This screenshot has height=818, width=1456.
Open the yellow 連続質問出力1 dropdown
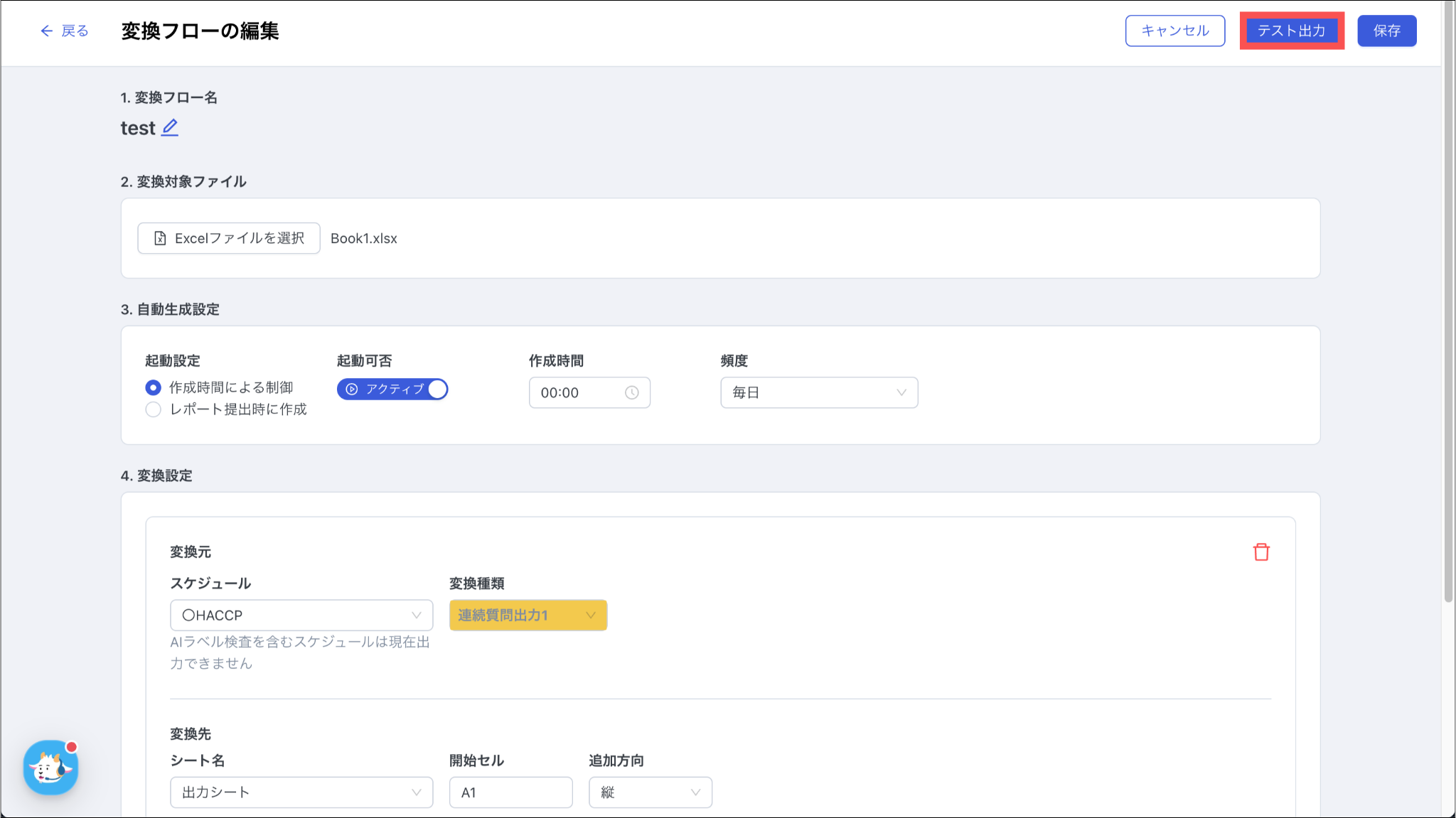tap(528, 615)
